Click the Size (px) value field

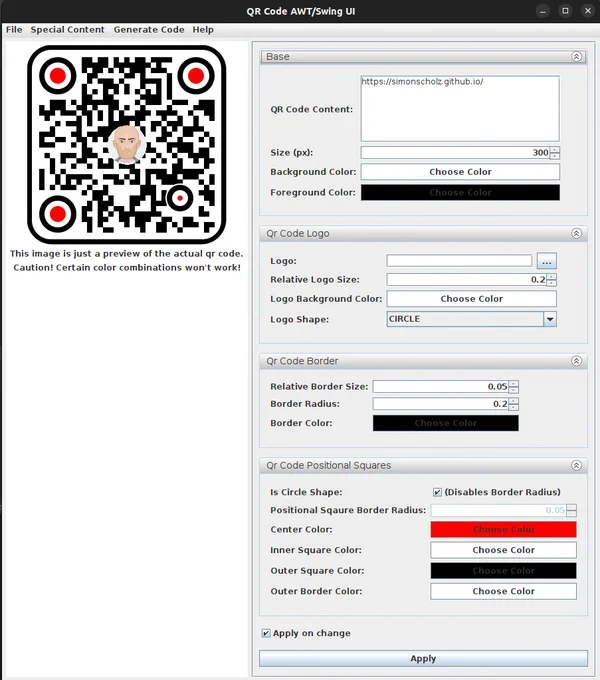(x=455, y=153)
